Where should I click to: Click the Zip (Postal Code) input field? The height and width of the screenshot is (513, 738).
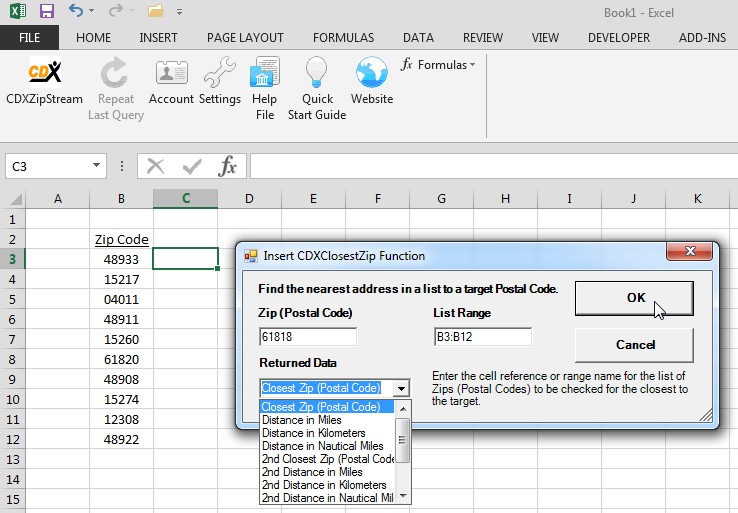coord(308,337)
